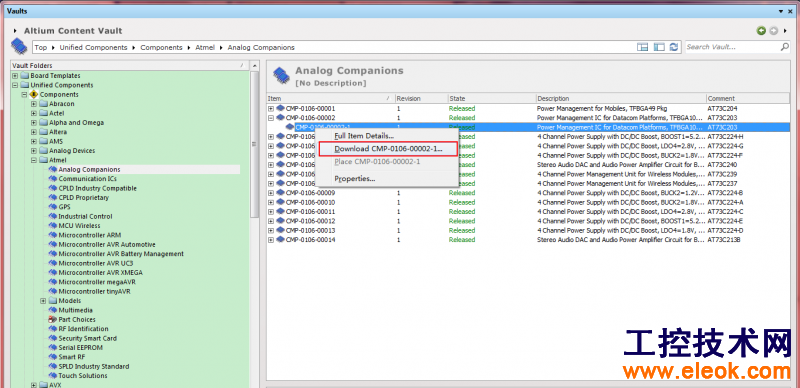Click Atmel in the breadcrumb path
This screenshot has height=388, width=800.
pyautogui.click(x=205, y=47)
